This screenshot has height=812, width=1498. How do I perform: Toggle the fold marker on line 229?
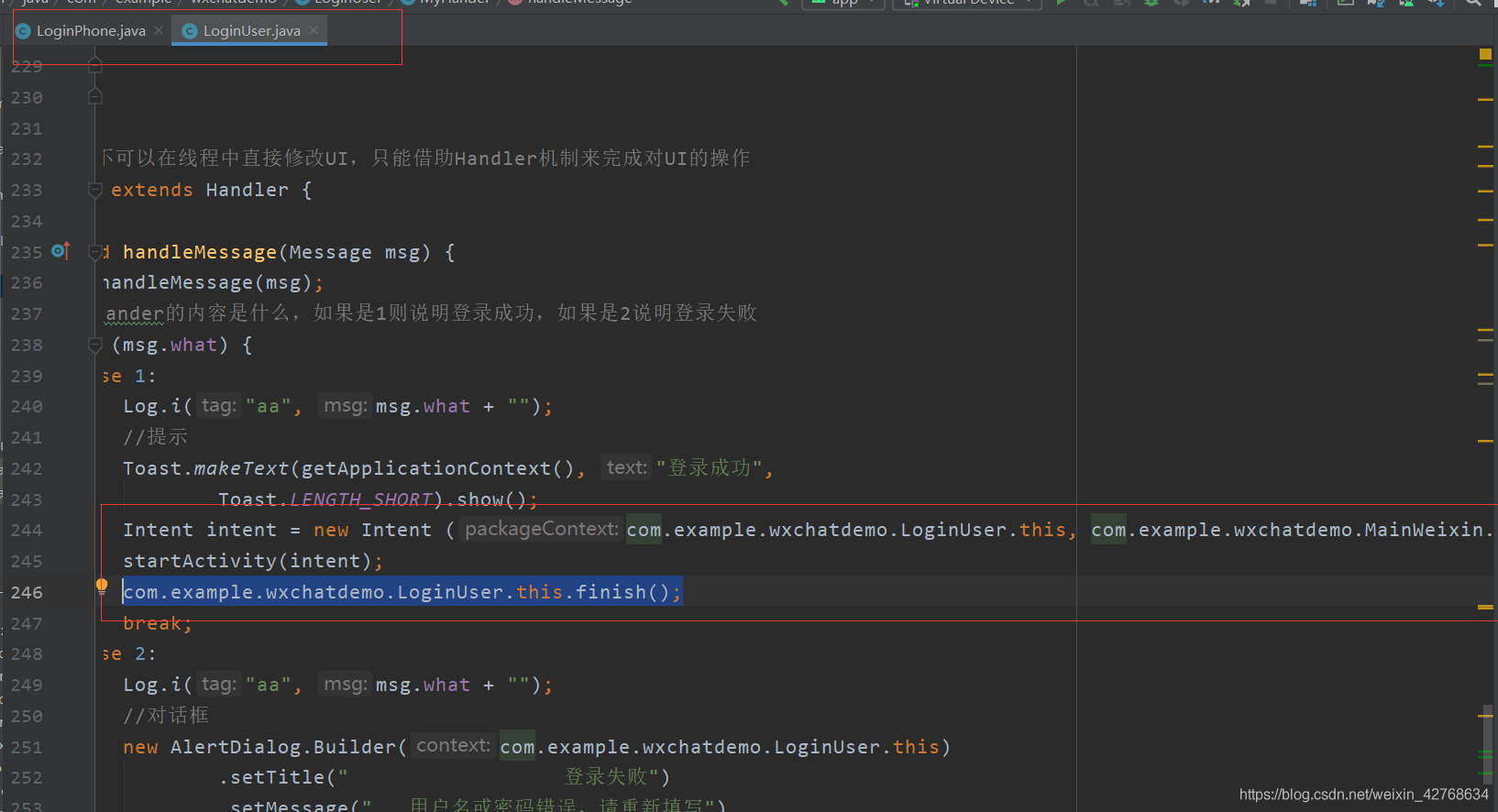pyautogui.click(x=94, y=65)
